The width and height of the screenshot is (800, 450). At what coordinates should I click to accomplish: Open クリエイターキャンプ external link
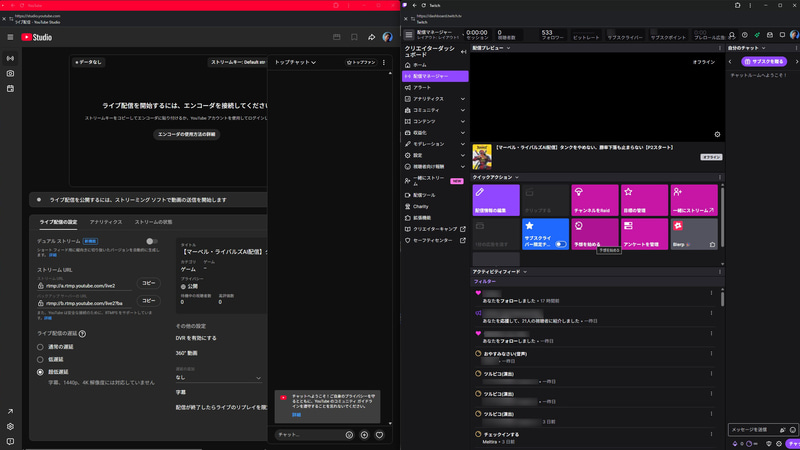(435, 229)
